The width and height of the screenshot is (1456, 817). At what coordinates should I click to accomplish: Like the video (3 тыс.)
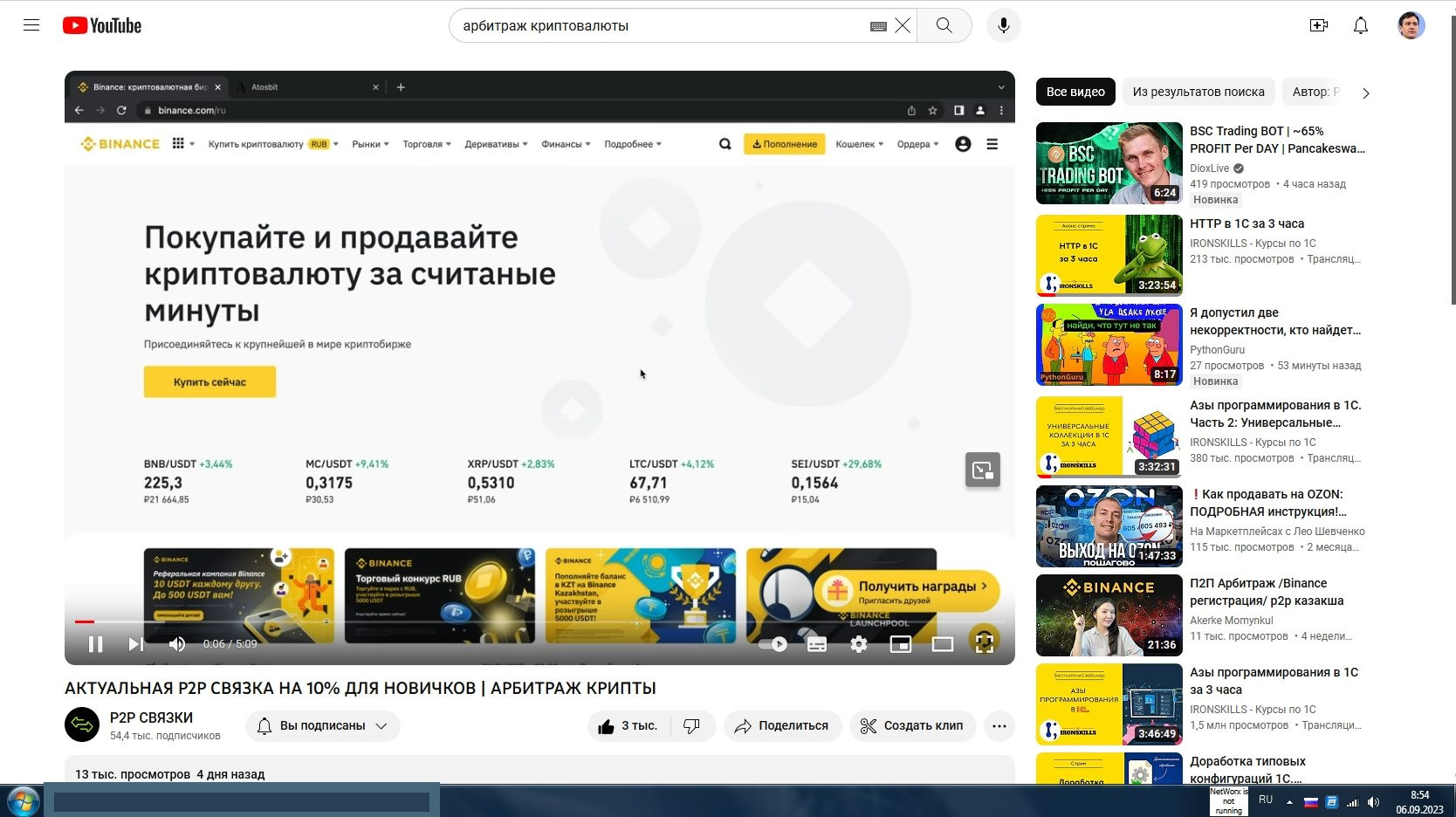coord(628,726)
